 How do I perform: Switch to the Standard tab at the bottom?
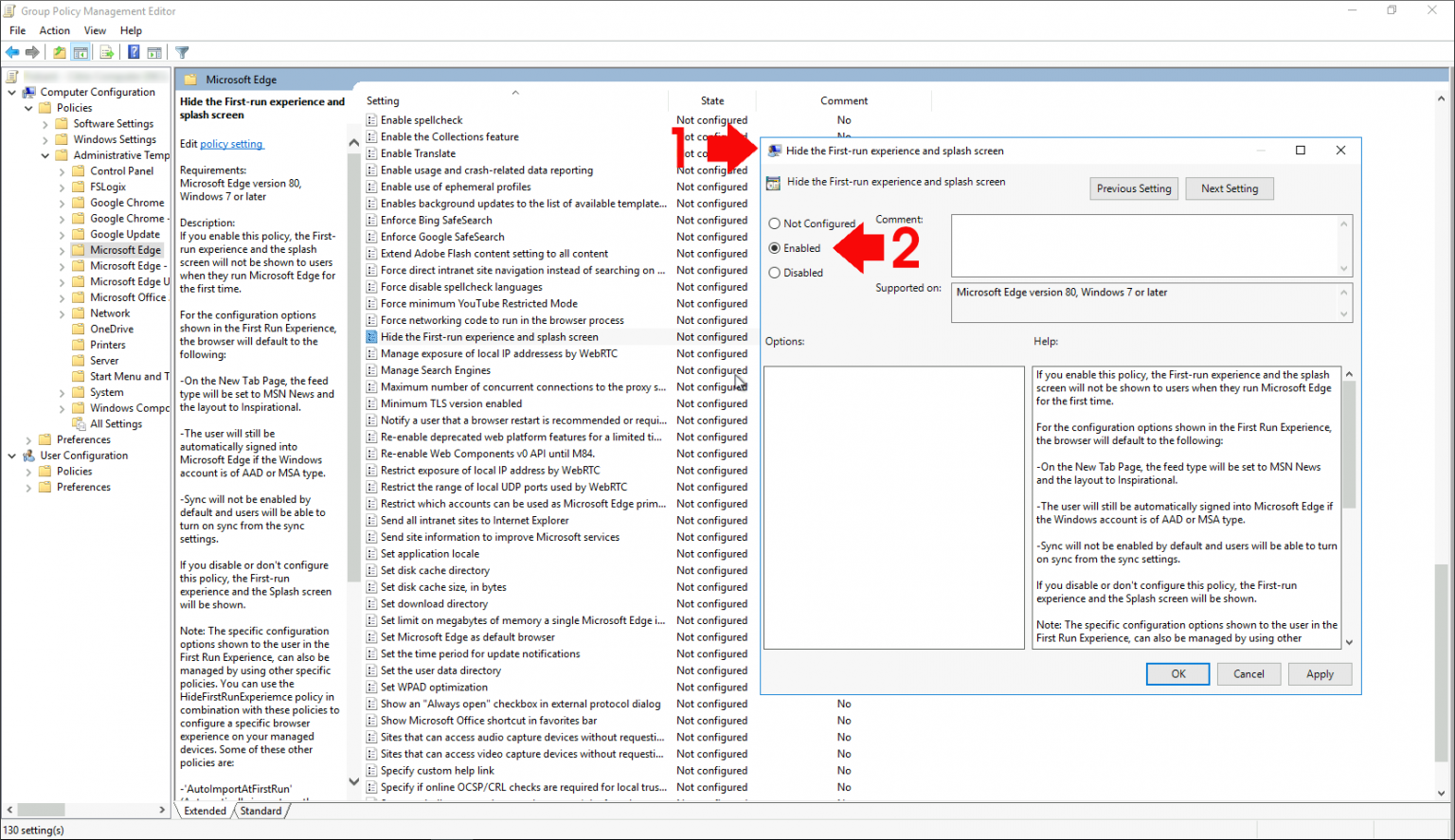click(x=260, y=811)
